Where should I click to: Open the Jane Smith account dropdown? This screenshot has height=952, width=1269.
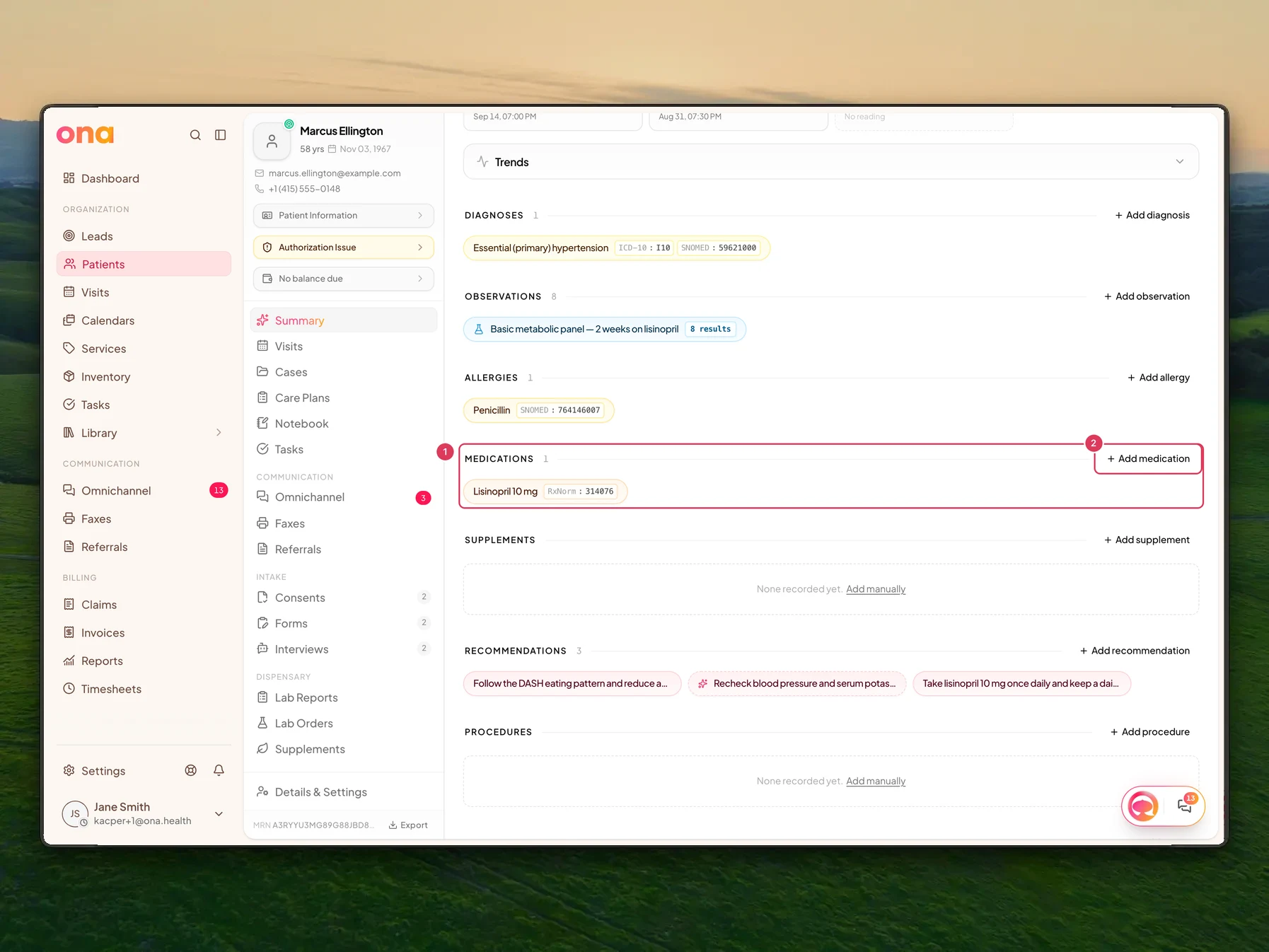pos(219,814)
